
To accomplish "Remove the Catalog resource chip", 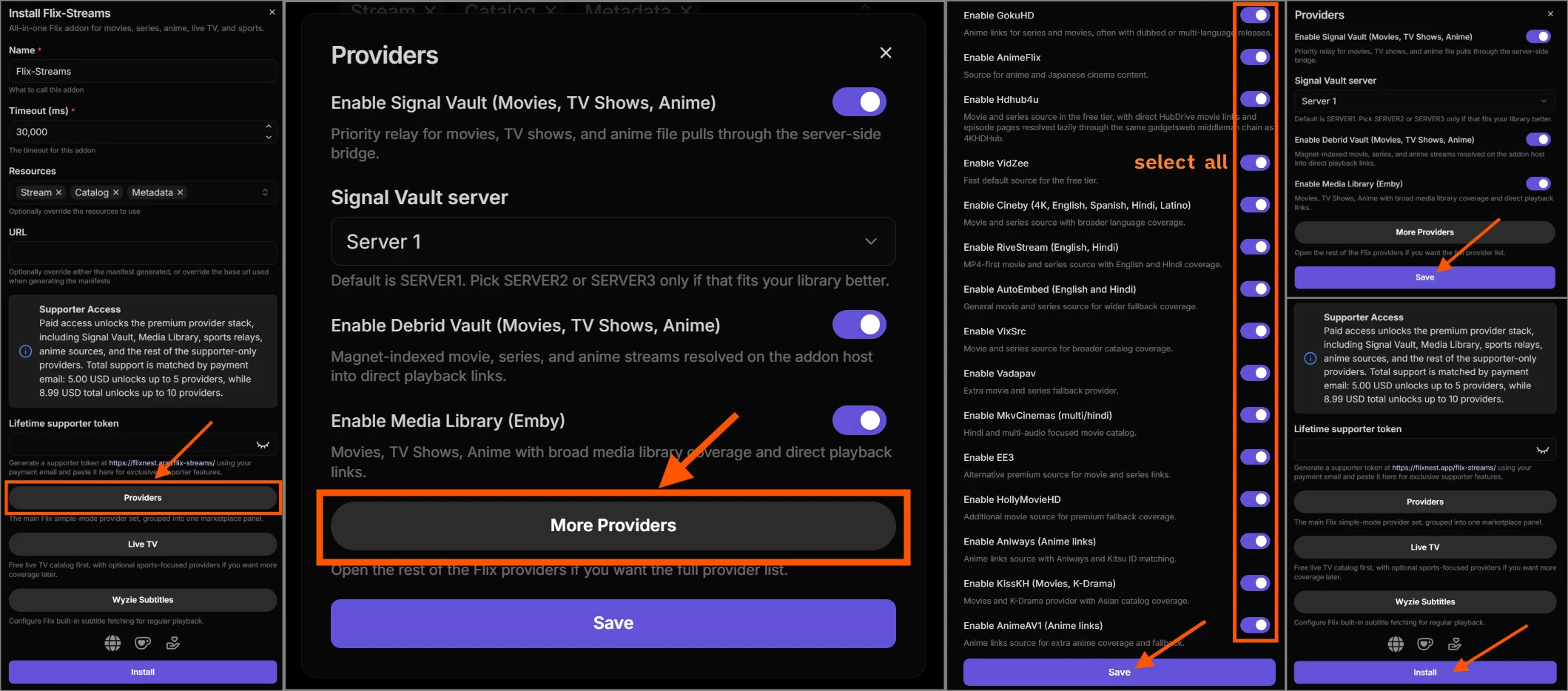I will pos(115,192).
